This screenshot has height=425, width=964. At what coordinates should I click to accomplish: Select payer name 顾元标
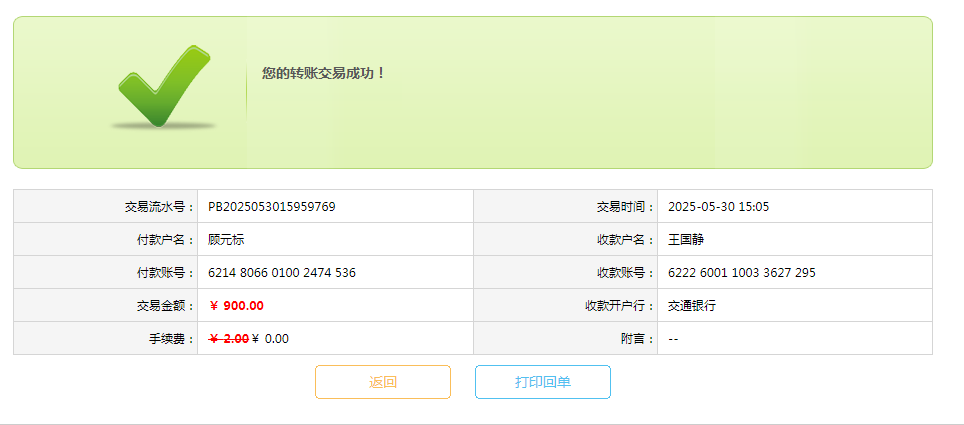pos(226,240)
